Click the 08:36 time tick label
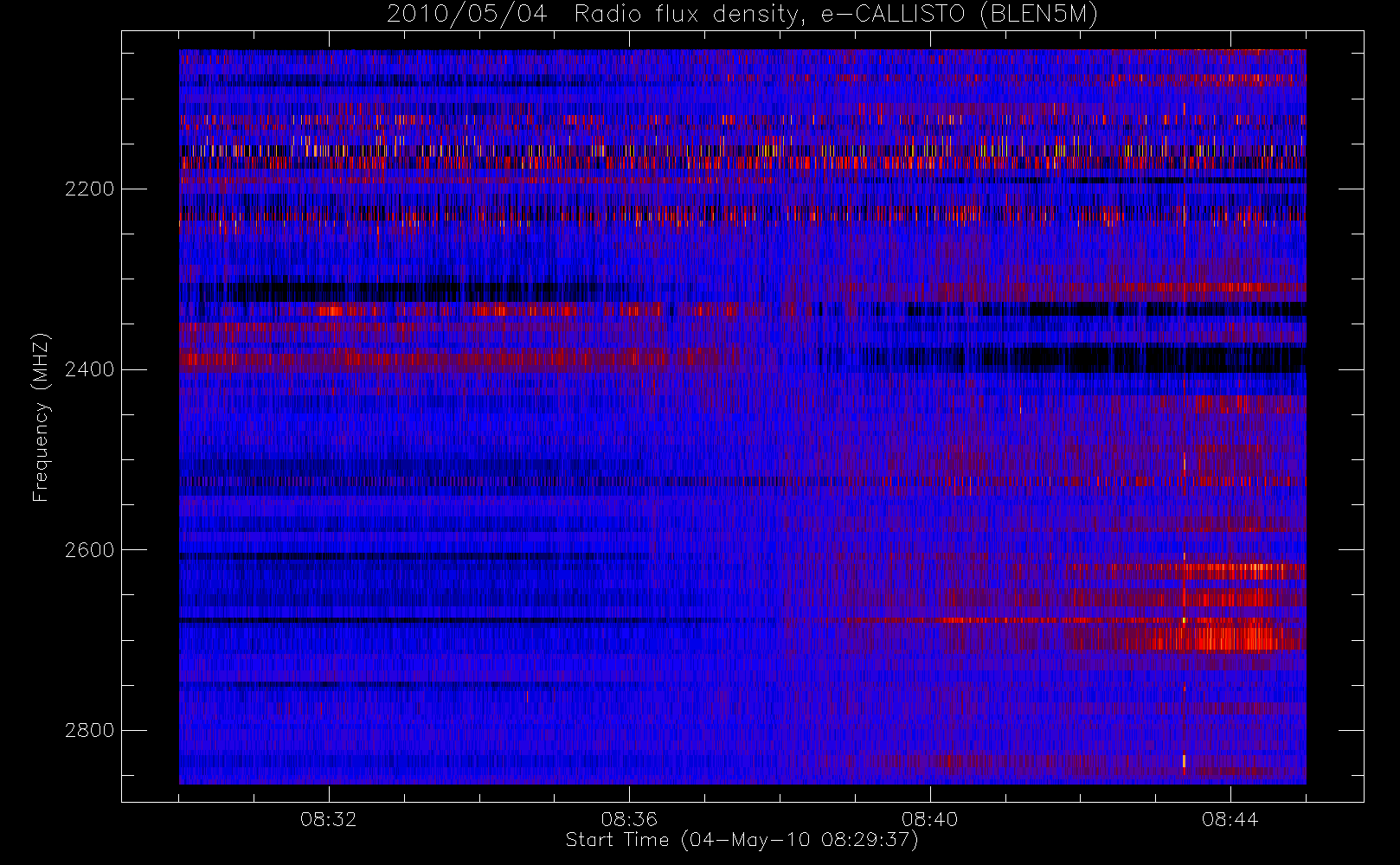 tap(629, 819)
